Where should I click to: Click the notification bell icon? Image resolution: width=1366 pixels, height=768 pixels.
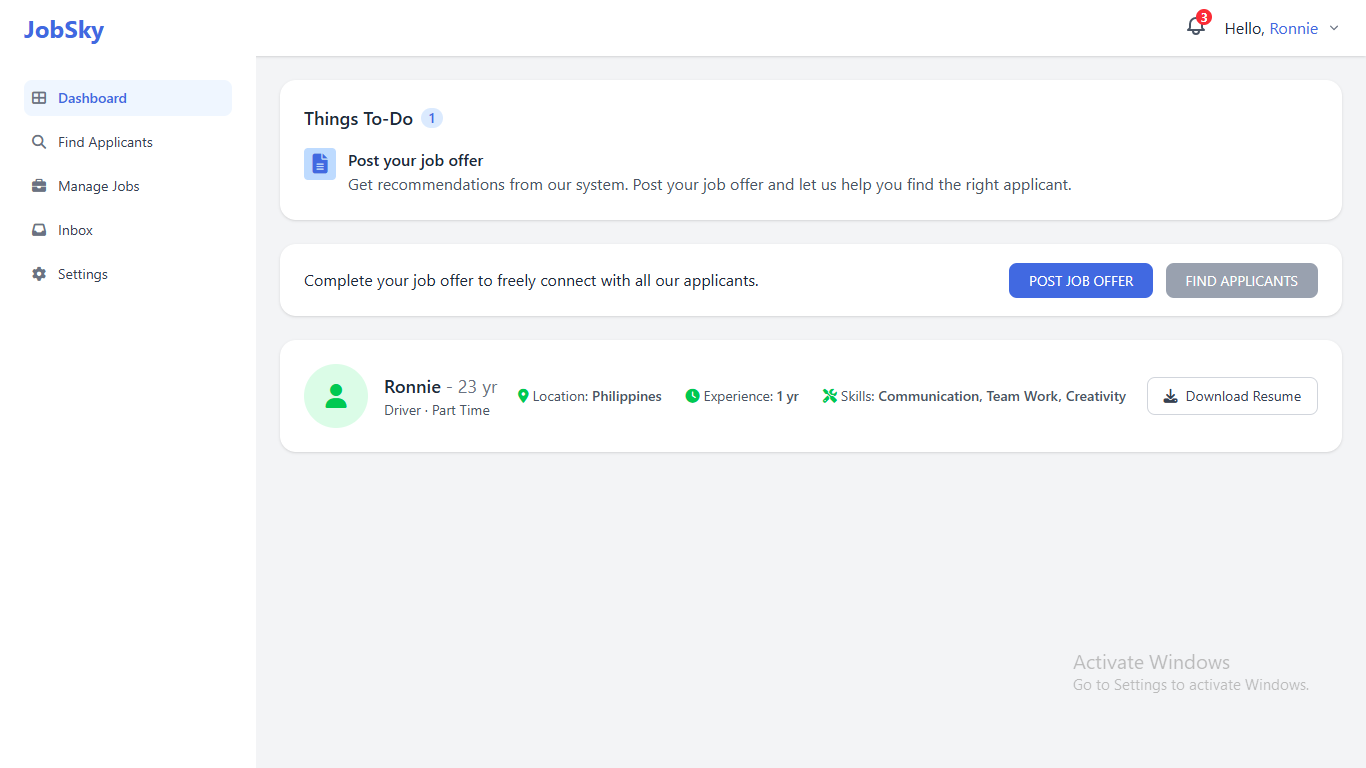1195,27
